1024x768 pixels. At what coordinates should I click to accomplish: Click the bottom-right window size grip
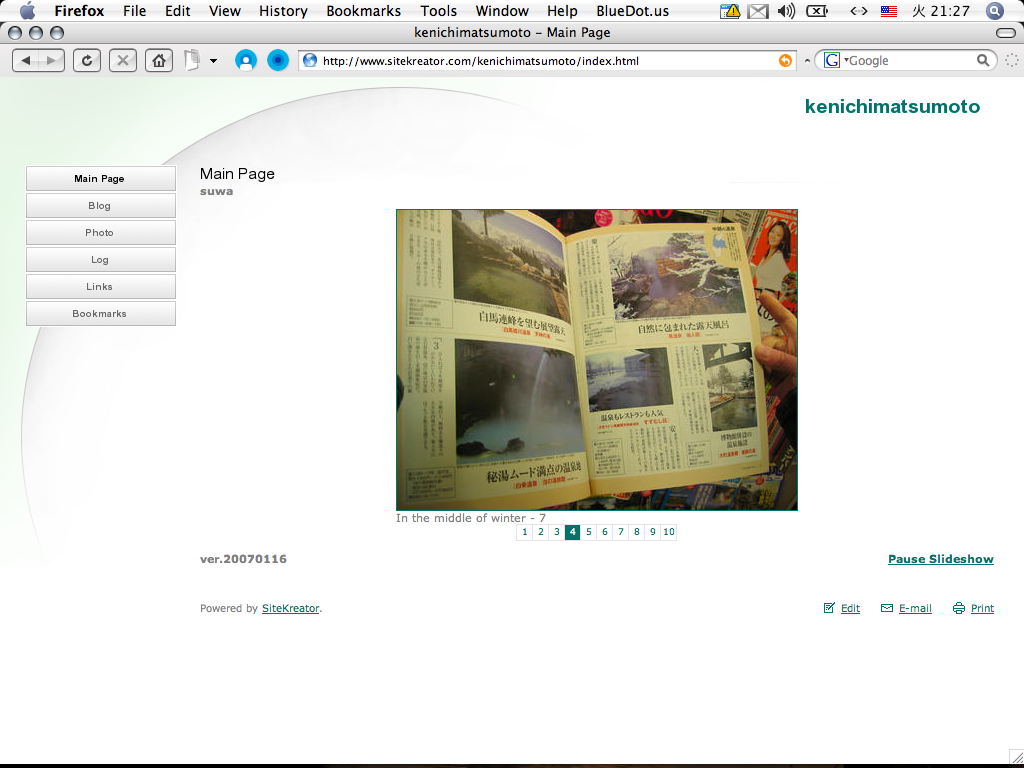(1017, 756)
